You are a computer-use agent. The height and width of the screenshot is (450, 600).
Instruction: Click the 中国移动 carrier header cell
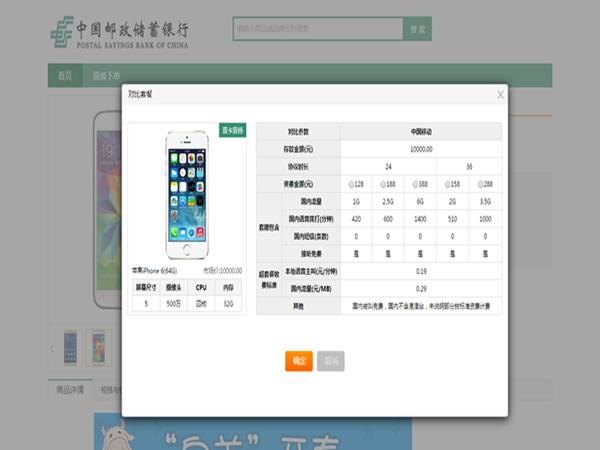(421, 132)
